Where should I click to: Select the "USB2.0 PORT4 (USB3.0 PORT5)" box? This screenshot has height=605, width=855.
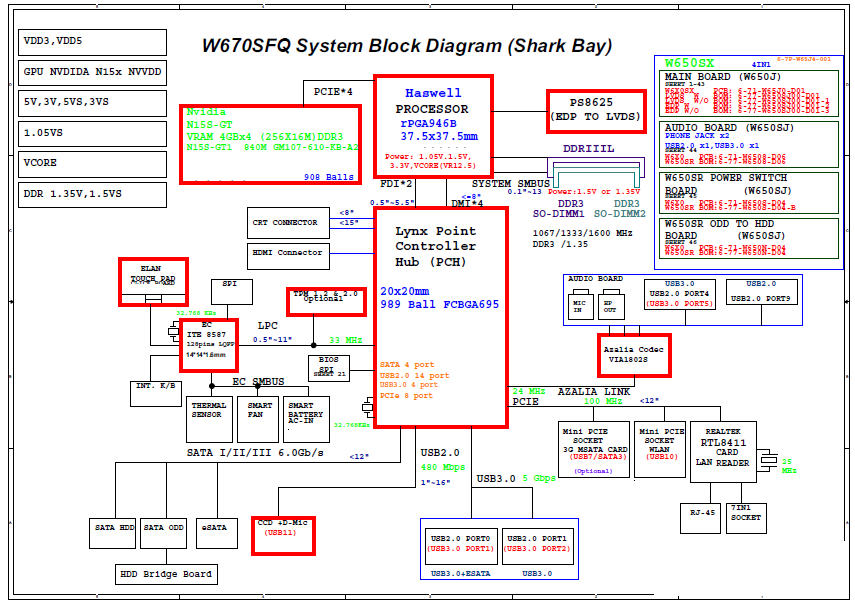[x=679, y=294]
